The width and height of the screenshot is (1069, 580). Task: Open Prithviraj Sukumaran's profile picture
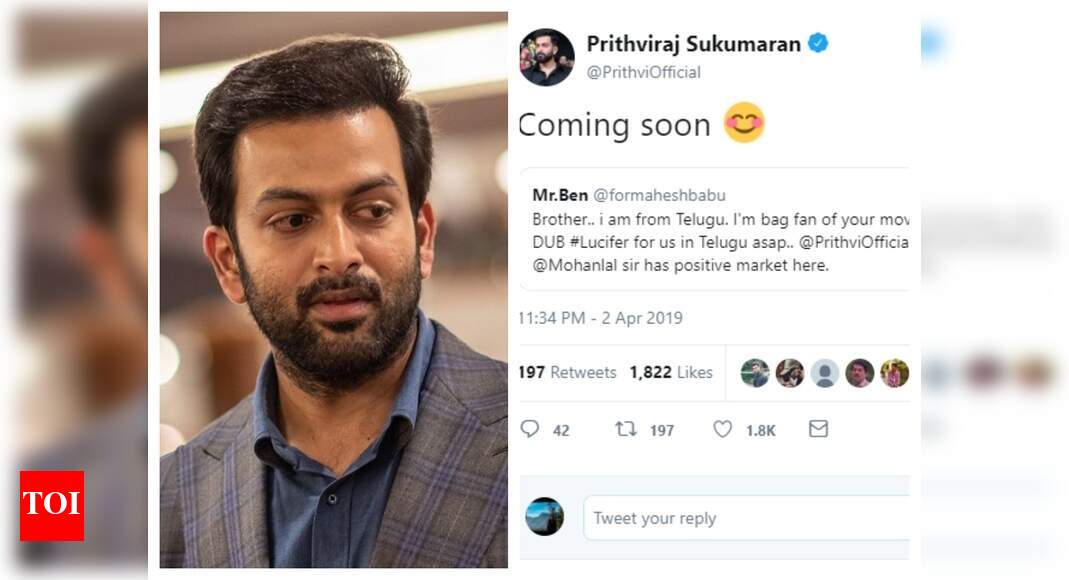pos(547,57)
